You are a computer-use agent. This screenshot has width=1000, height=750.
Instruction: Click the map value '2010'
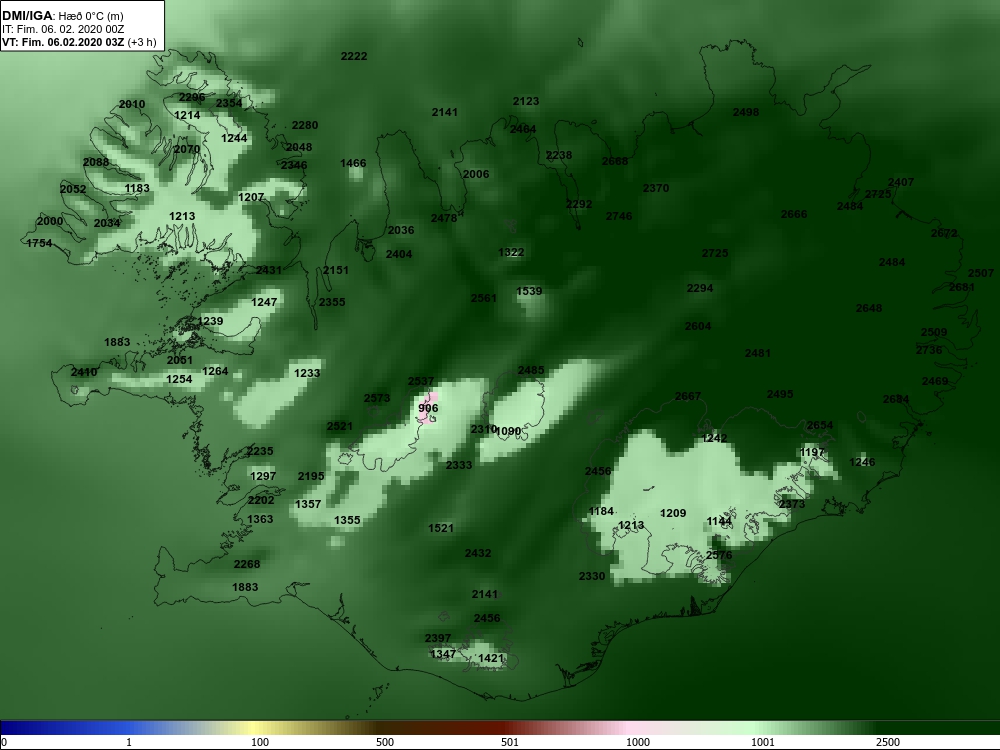pos(132,104)
